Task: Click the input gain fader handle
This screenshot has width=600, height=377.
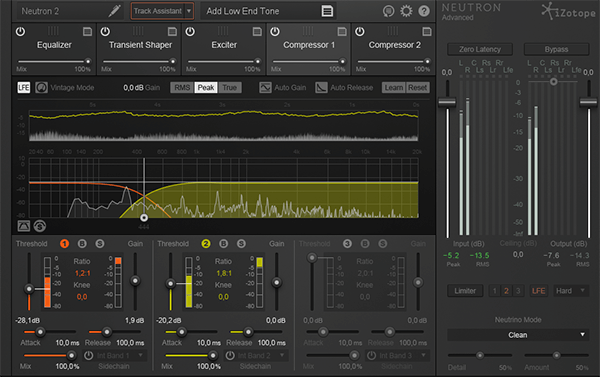Action: (447, 102)
